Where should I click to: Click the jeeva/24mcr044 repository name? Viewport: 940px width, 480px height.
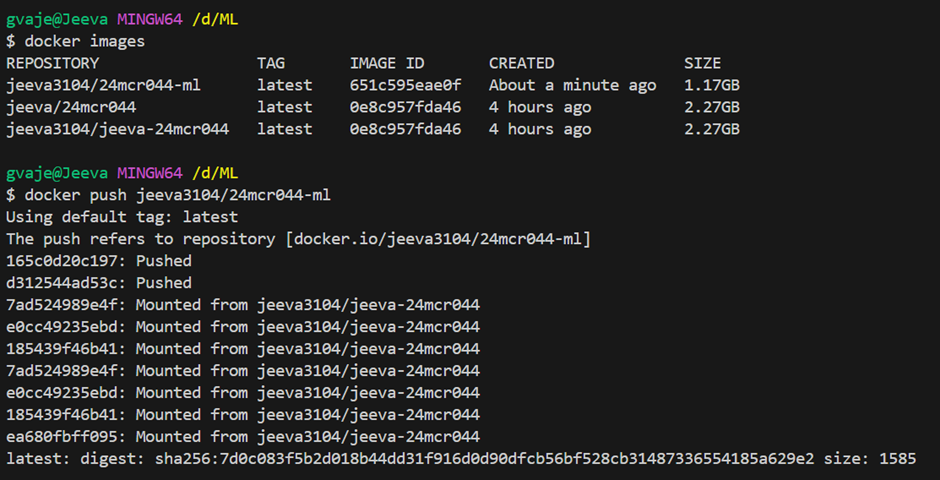click(71, 107)
